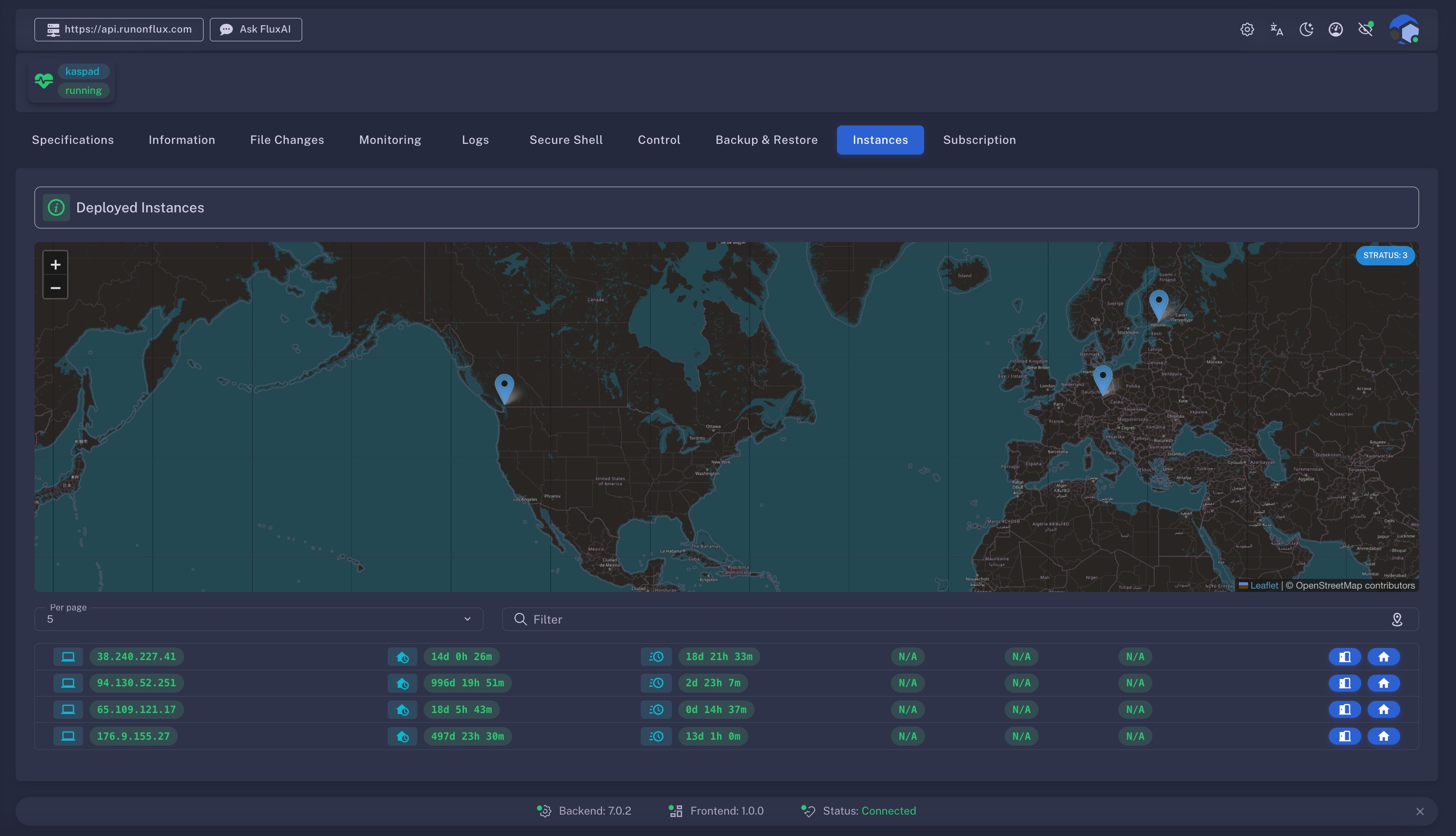Dismiss the bottom status bar

click(1420, 811)
